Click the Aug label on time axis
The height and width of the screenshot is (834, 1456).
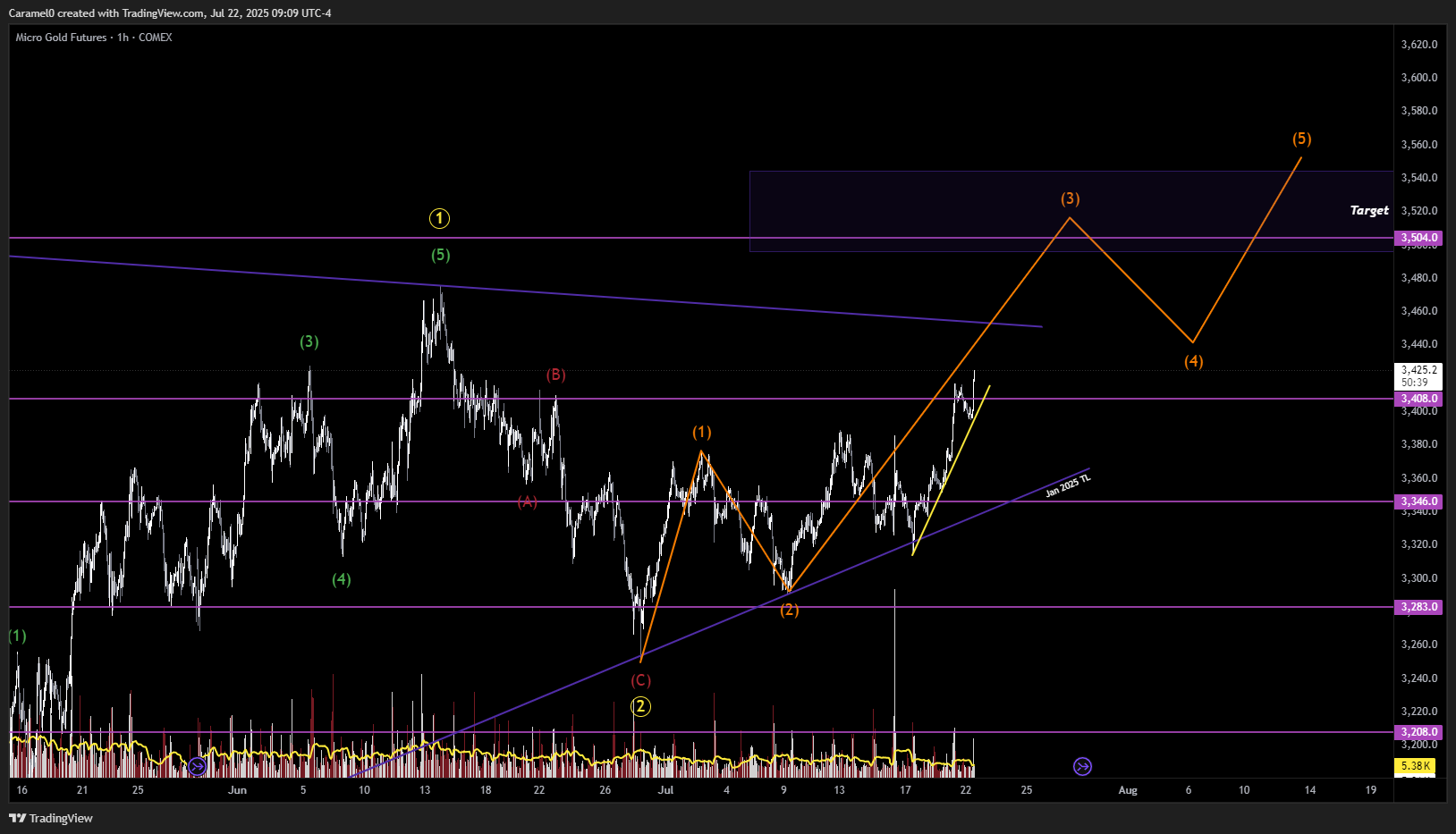[x=1128, y=790]
